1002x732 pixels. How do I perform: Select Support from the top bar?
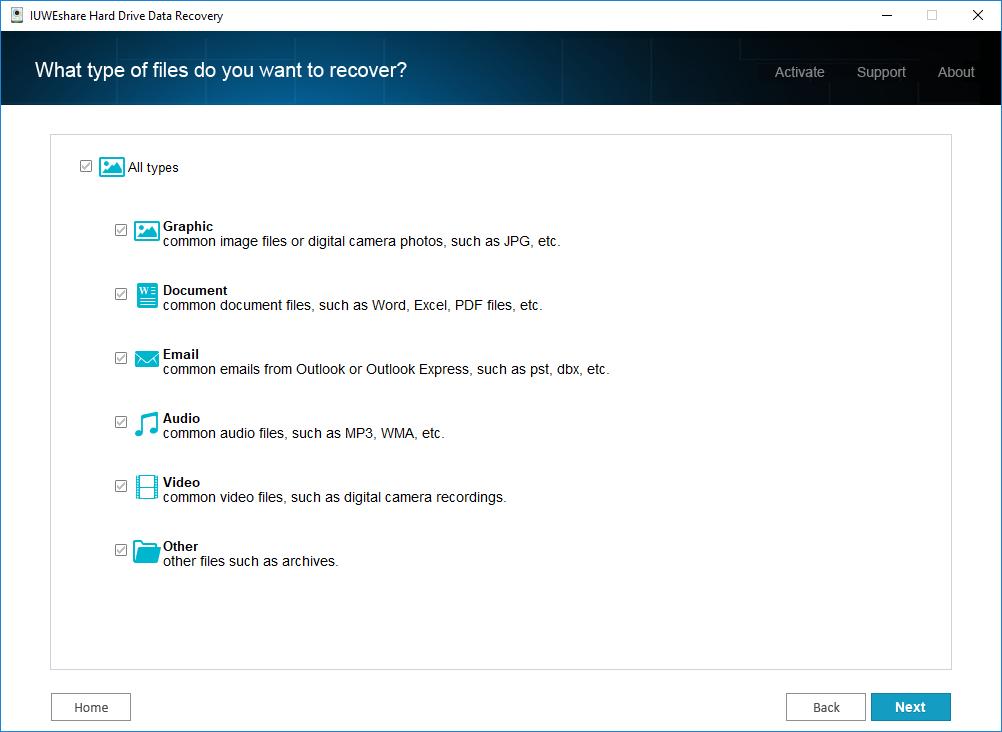881,72
